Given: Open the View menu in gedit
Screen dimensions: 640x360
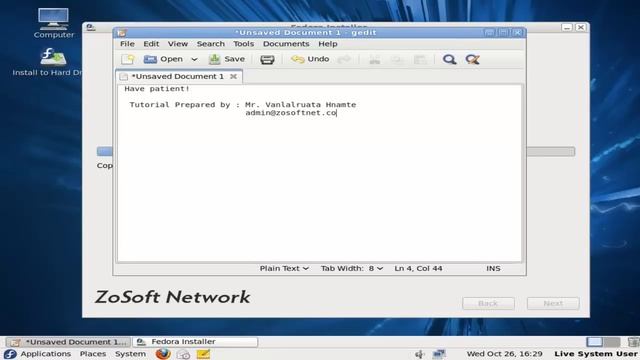Looking at the screenshot, I should (178, 44).
